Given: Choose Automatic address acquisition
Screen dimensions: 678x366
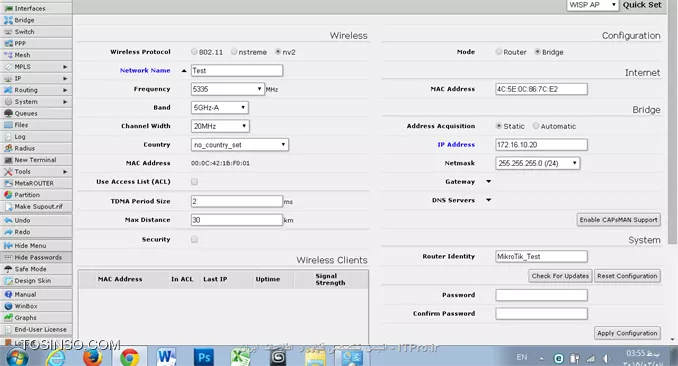Looking at the screenshot, I should pos(536,126).
